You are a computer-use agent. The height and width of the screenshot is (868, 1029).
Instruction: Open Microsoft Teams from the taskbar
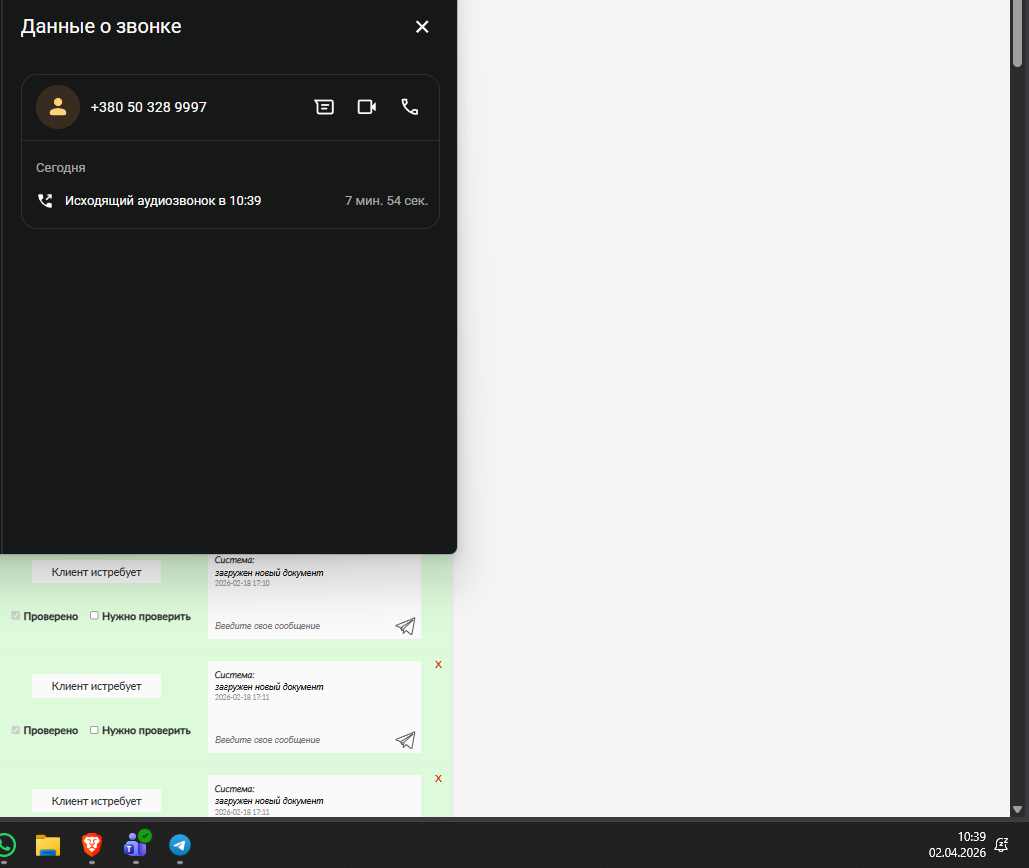(x=136, y=845)
